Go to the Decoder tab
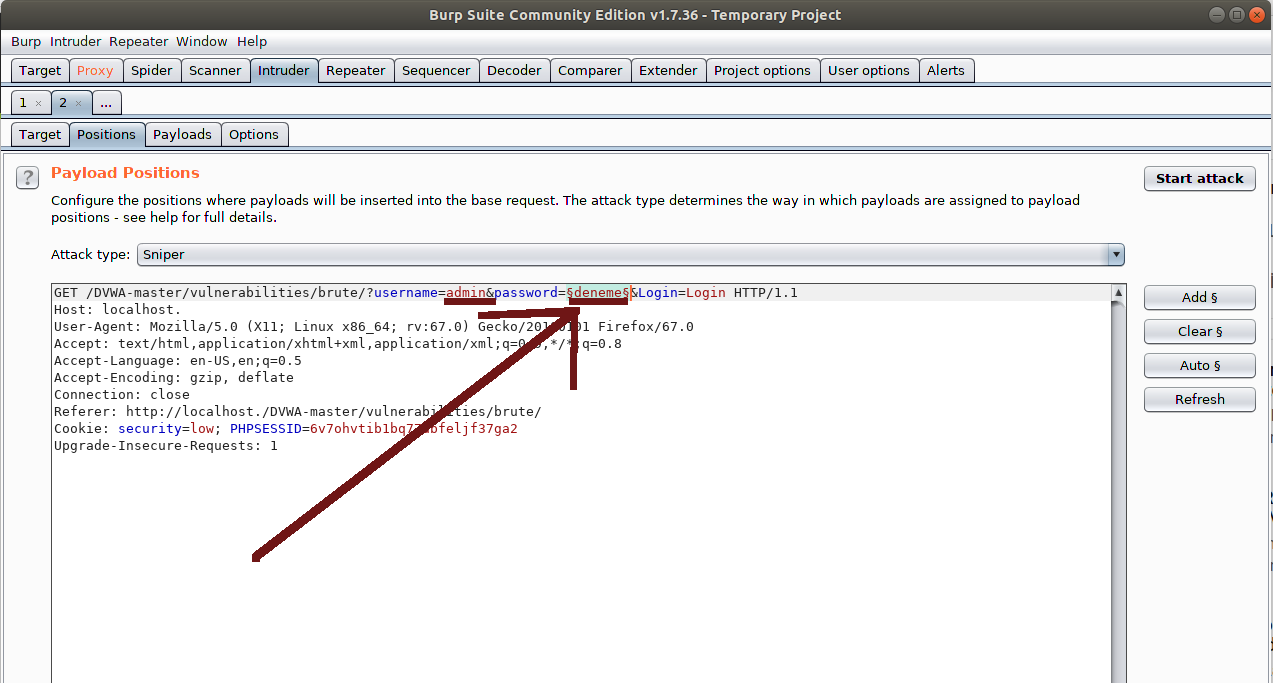This screenshot has width=1273, height=683. (514, 70)
